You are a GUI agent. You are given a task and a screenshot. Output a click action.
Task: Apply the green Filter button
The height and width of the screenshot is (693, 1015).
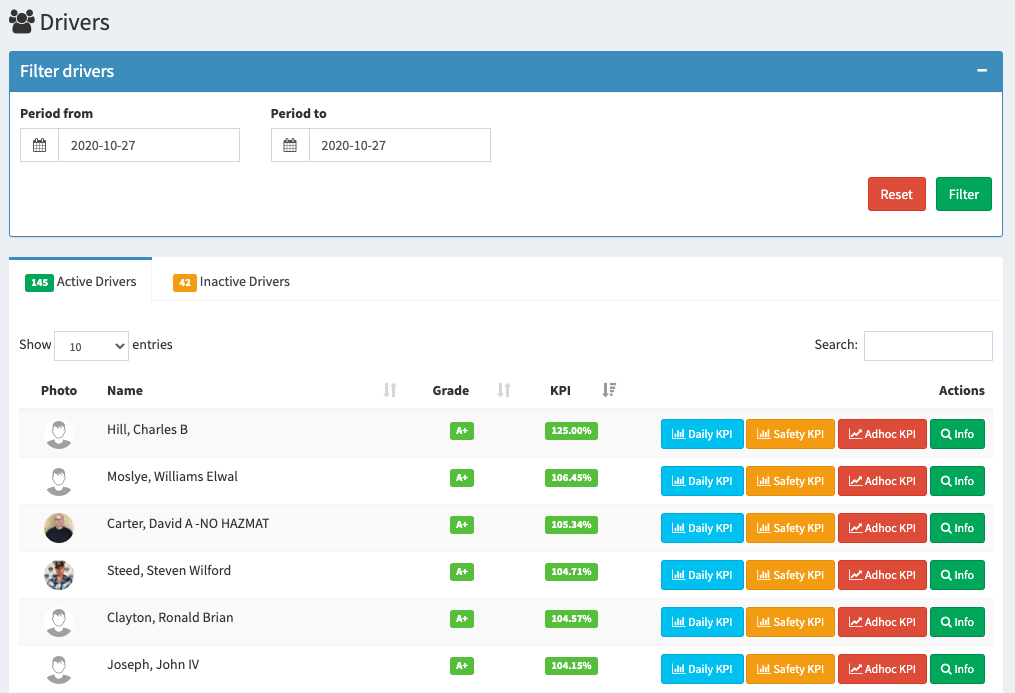(964, 194)
